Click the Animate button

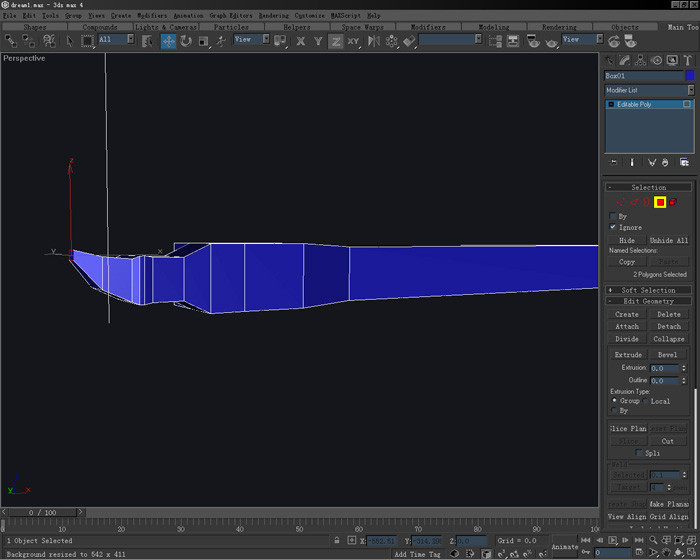click(x=565, y=547)
